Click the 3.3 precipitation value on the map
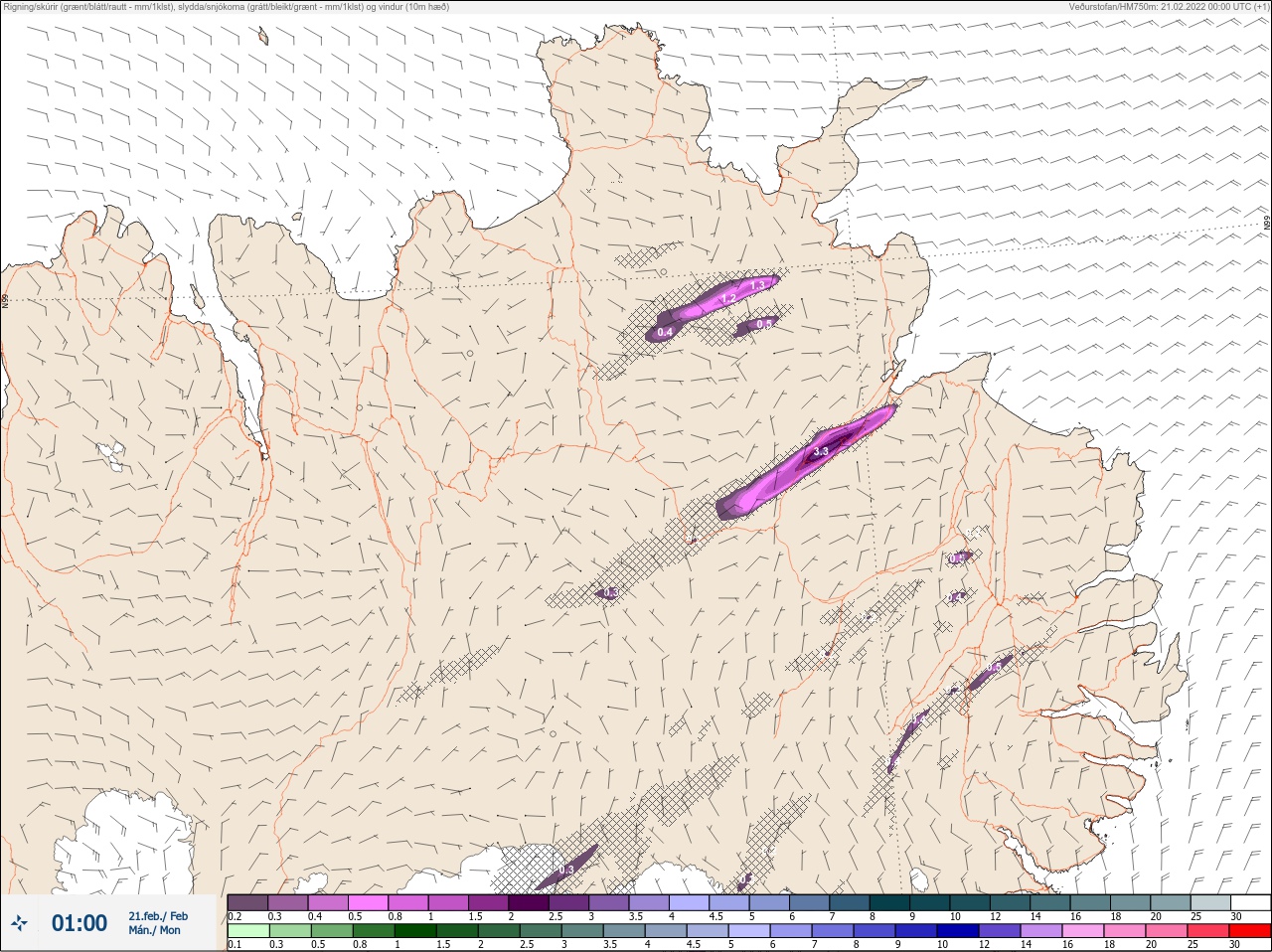 (821, 452)
